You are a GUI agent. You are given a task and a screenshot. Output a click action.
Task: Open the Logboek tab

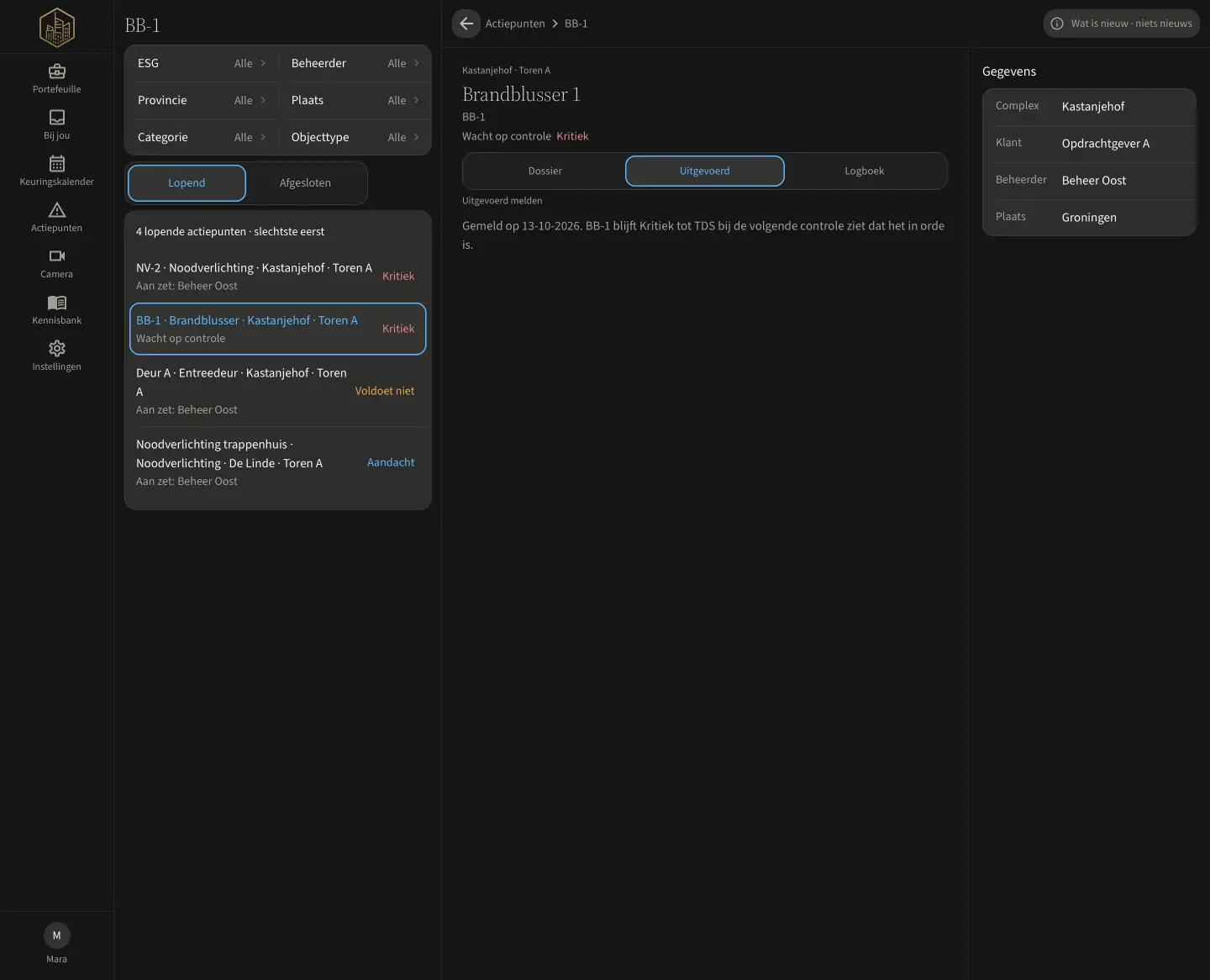click(865, 171)
